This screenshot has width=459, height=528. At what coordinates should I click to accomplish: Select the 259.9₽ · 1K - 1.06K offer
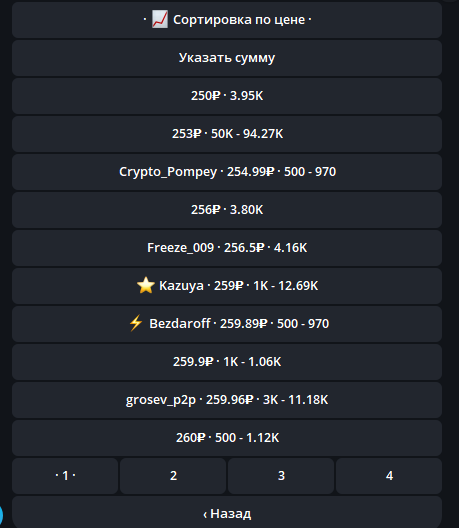click(x=227, y=362)
